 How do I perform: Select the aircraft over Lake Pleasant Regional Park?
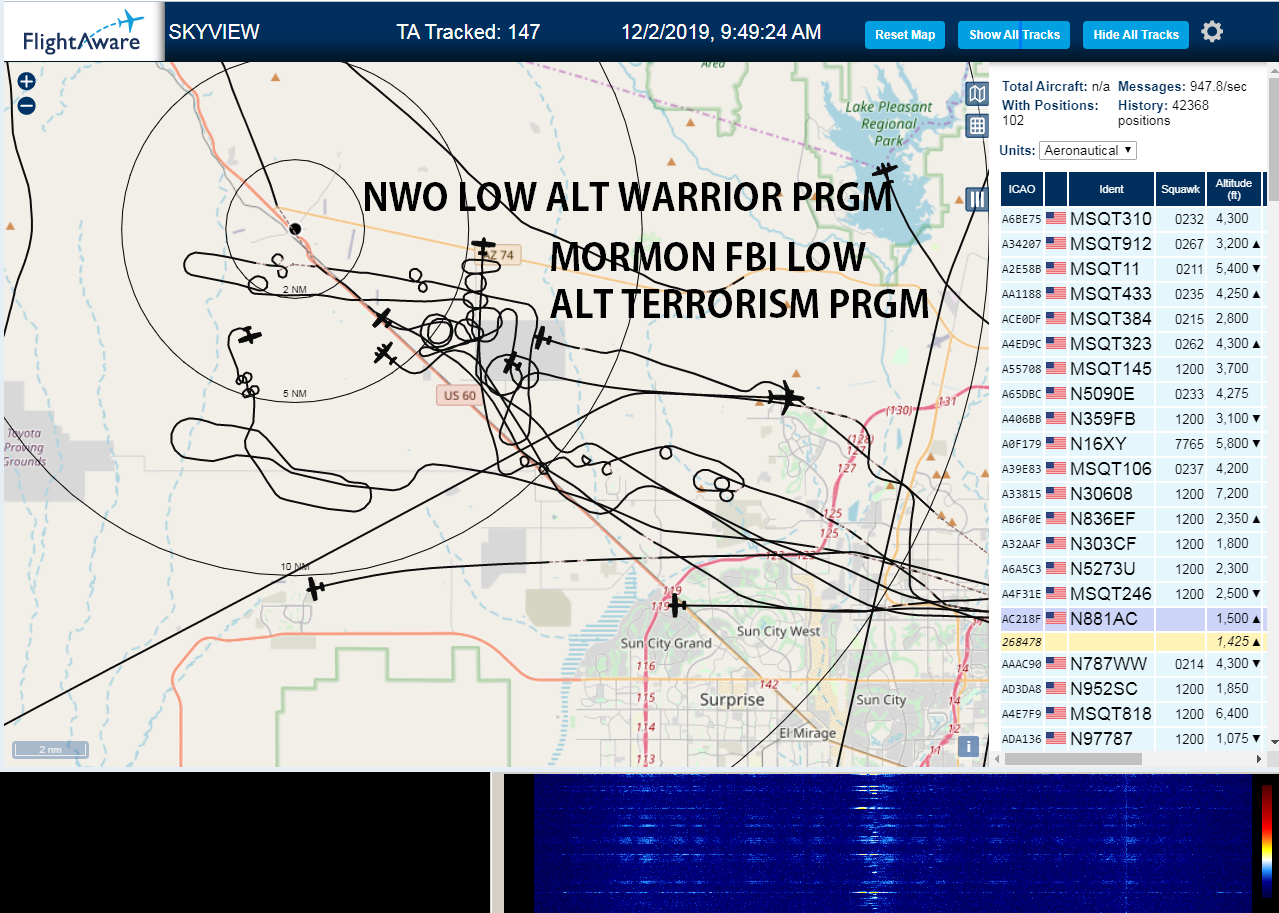(x=885, y=172)
